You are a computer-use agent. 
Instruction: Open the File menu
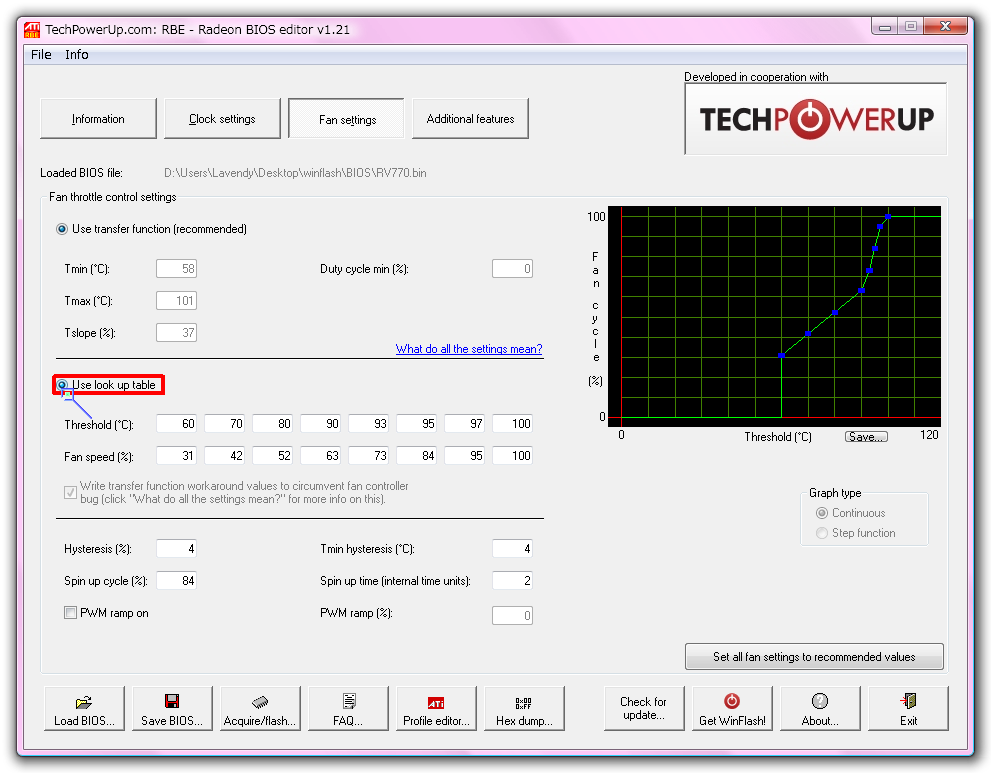41,54
